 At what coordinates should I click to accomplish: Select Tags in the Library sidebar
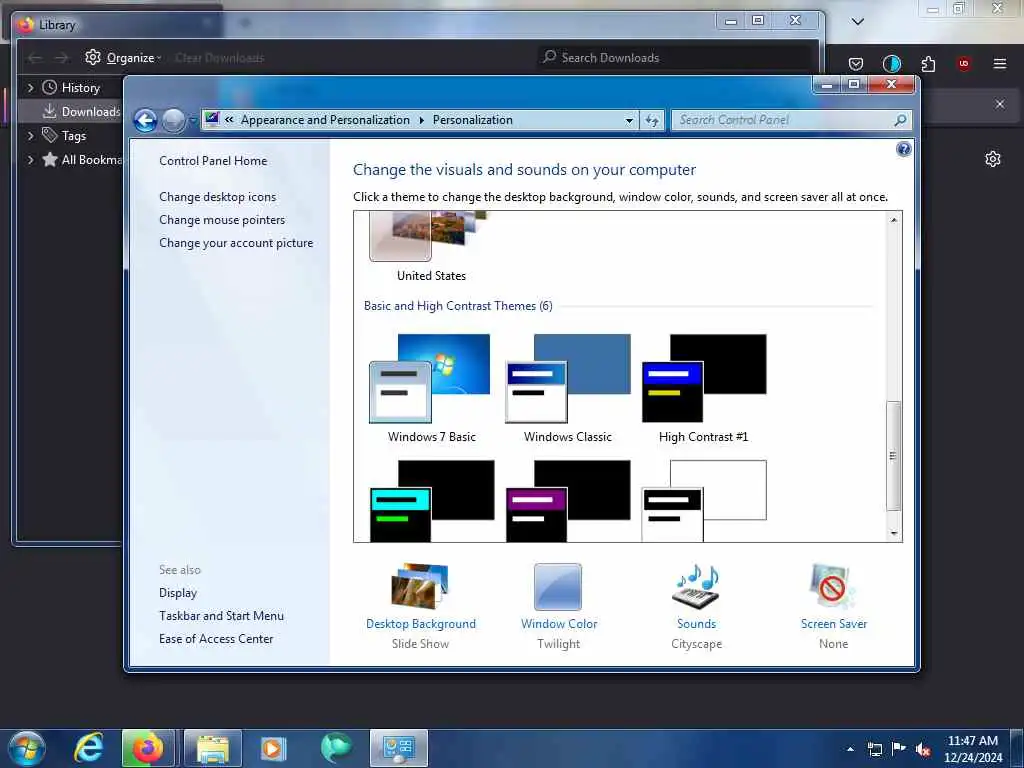(65, 136)
